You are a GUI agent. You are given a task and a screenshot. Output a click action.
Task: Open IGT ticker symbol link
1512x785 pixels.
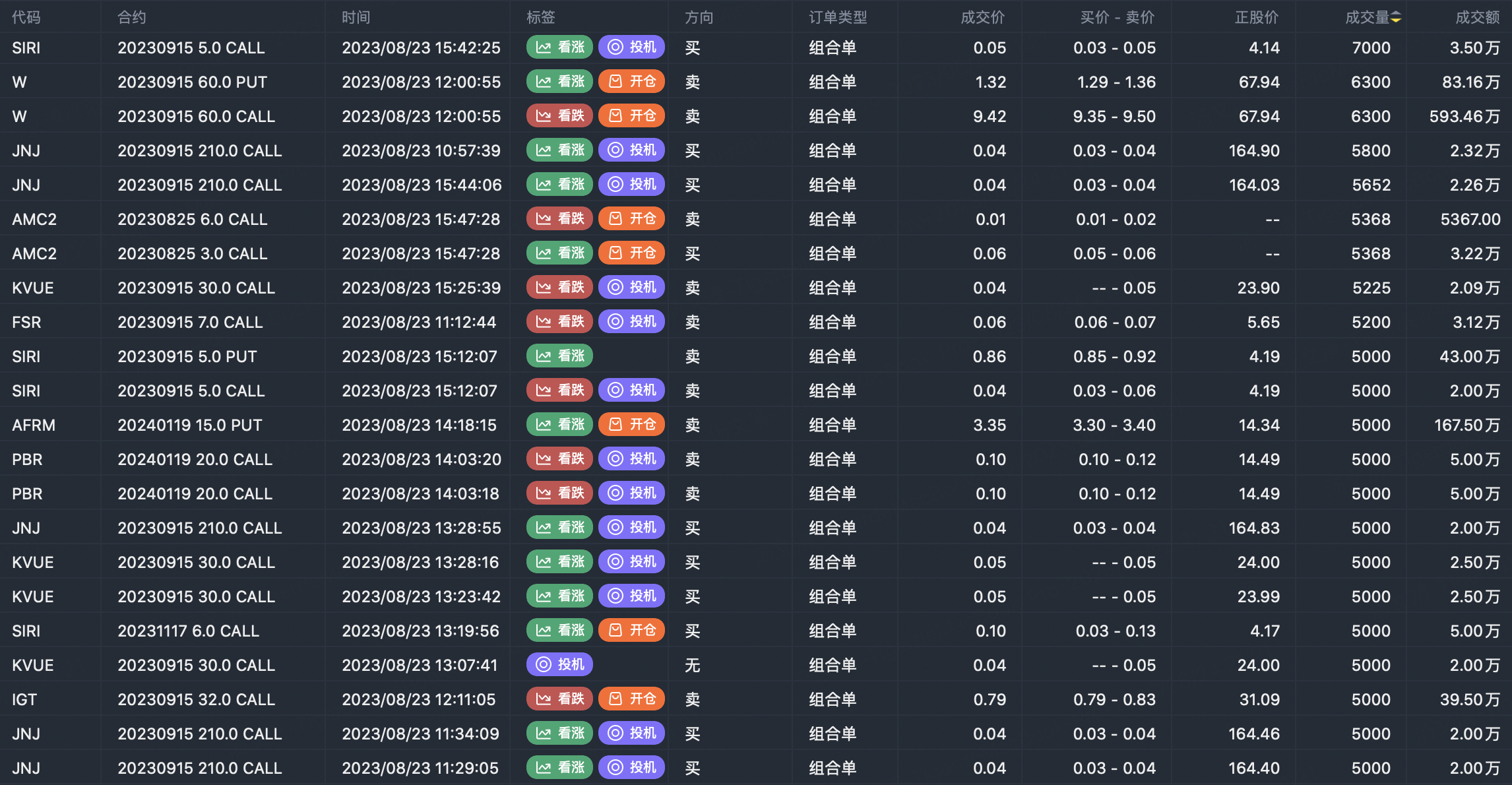[x=24, y=700]
